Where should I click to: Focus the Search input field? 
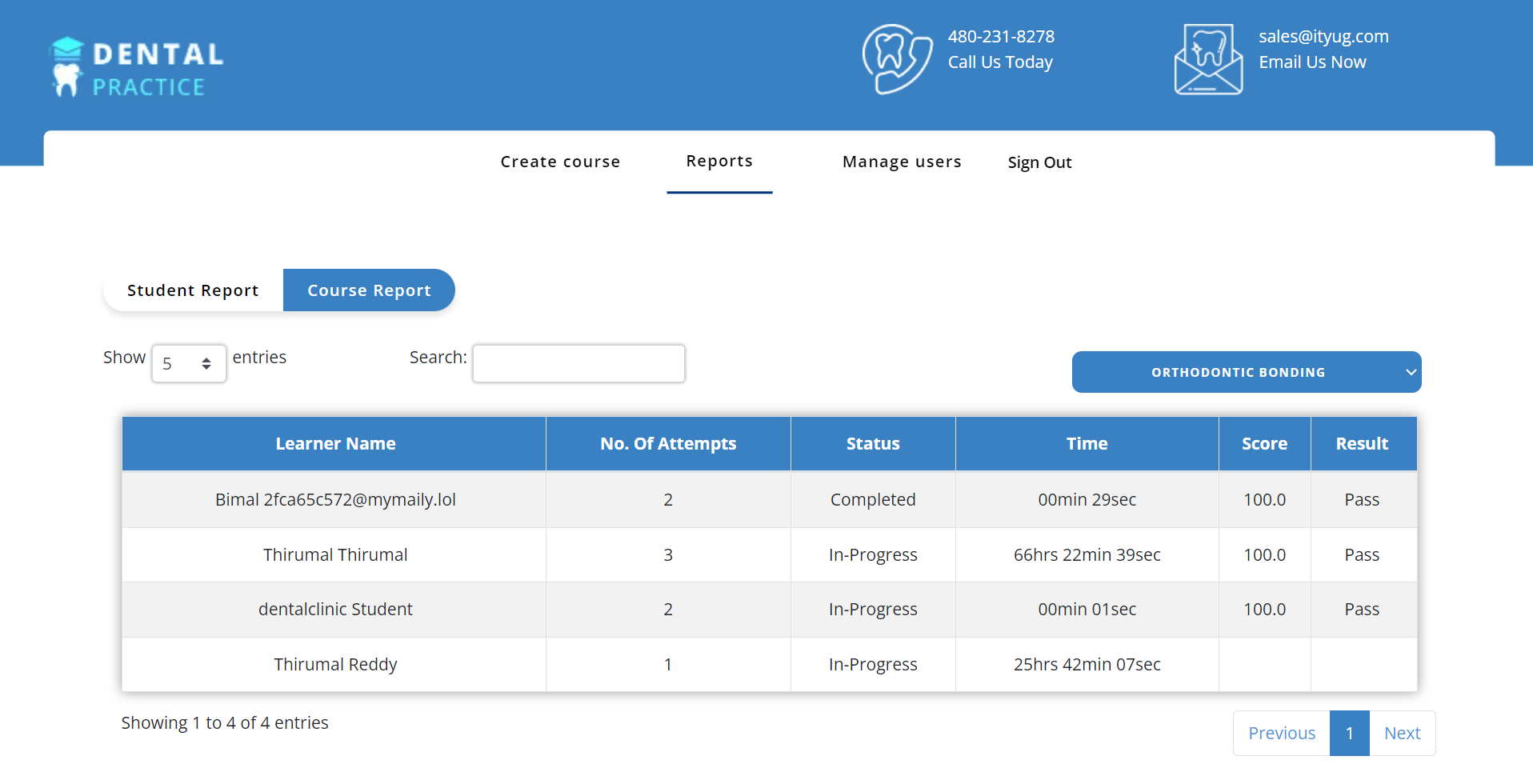click(x=578, y=363)
